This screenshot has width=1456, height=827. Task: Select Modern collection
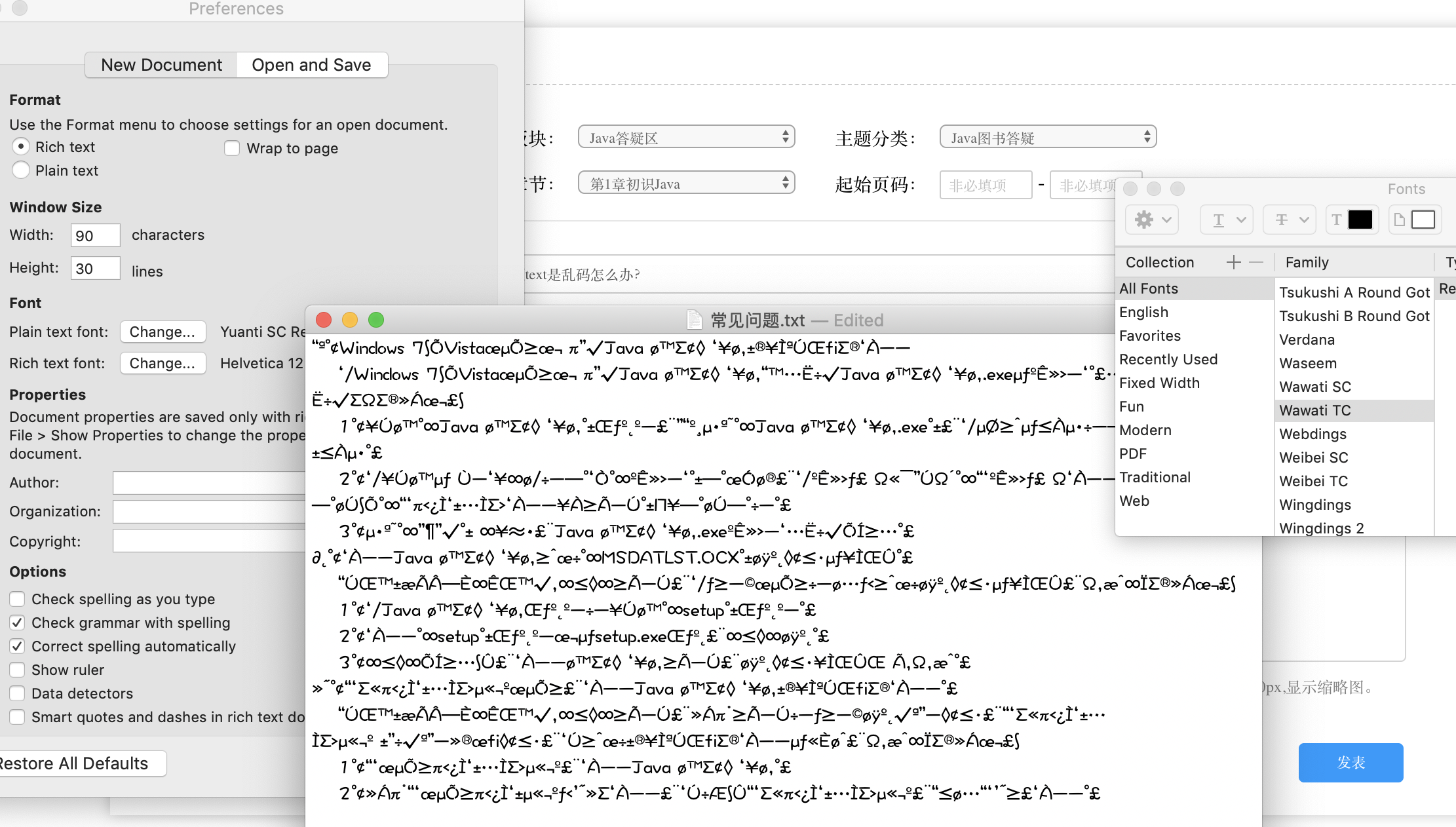click(x=1194, y=430)
